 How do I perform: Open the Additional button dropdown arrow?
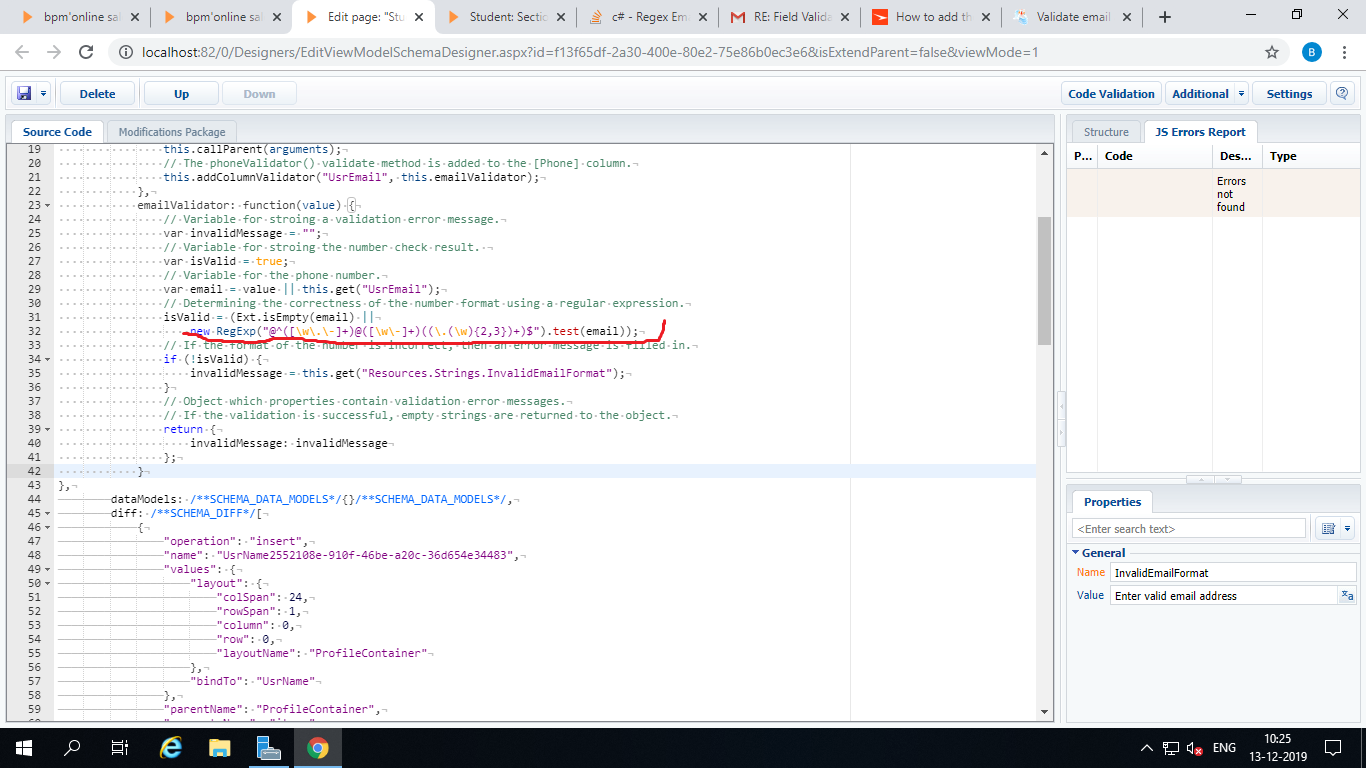click(x=1241, y=93)
